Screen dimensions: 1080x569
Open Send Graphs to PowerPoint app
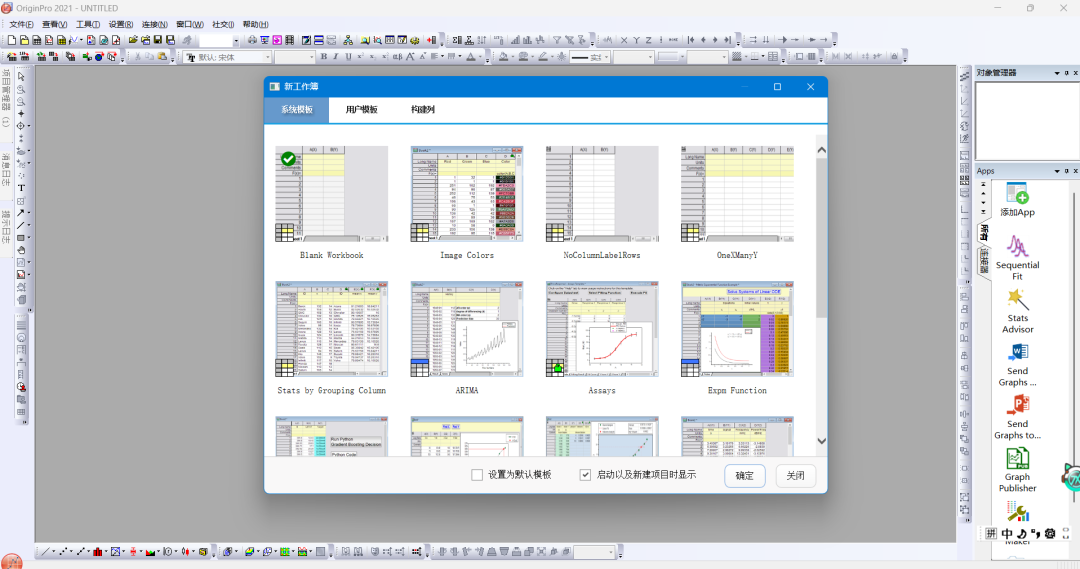pos(1017,417)
